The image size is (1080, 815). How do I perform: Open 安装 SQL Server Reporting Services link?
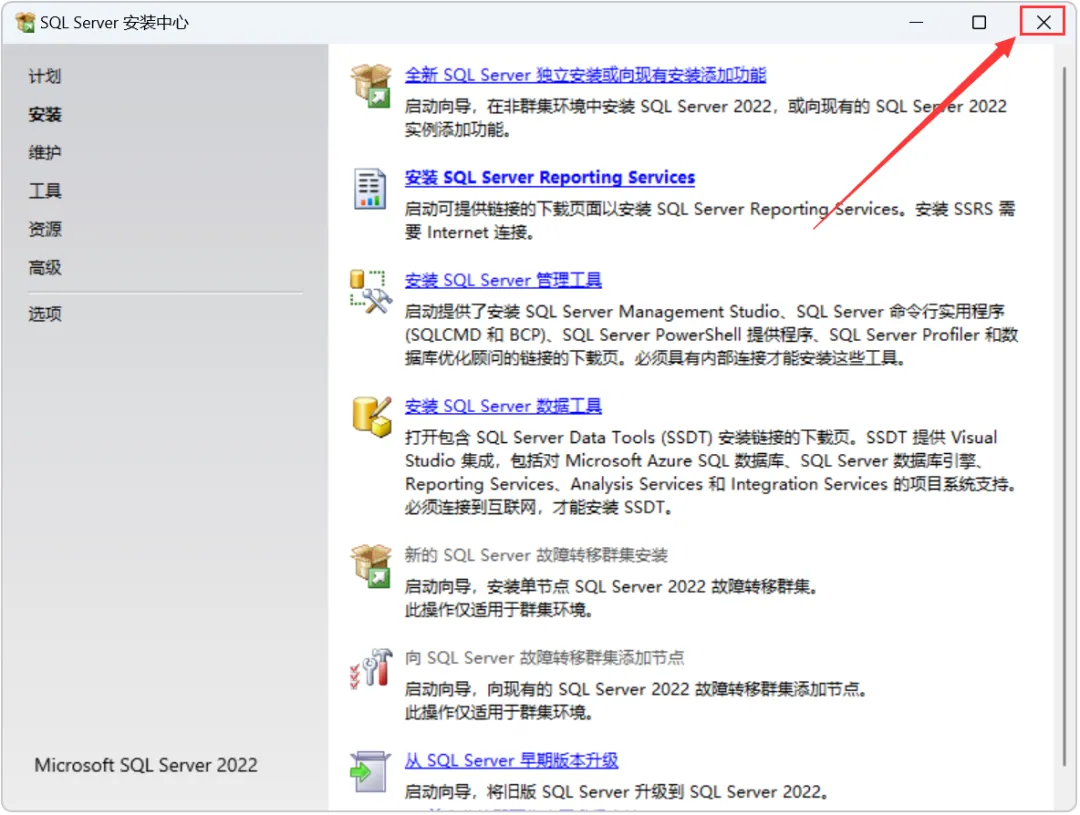pos(550,178)
